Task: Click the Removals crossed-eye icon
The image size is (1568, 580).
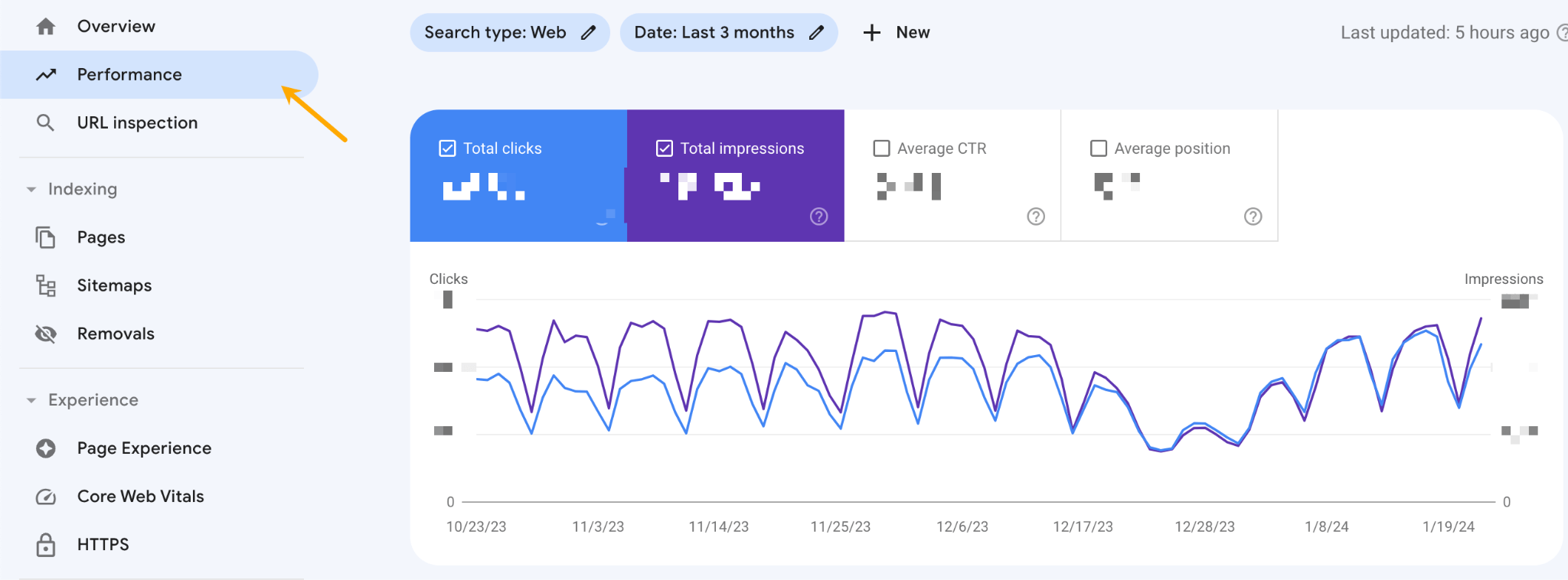Action: (46, 334)
